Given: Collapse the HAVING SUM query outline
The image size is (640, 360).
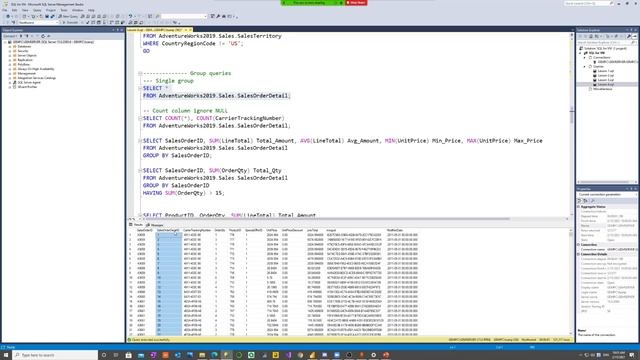Looking at the screenshot, I should [140, 171].
